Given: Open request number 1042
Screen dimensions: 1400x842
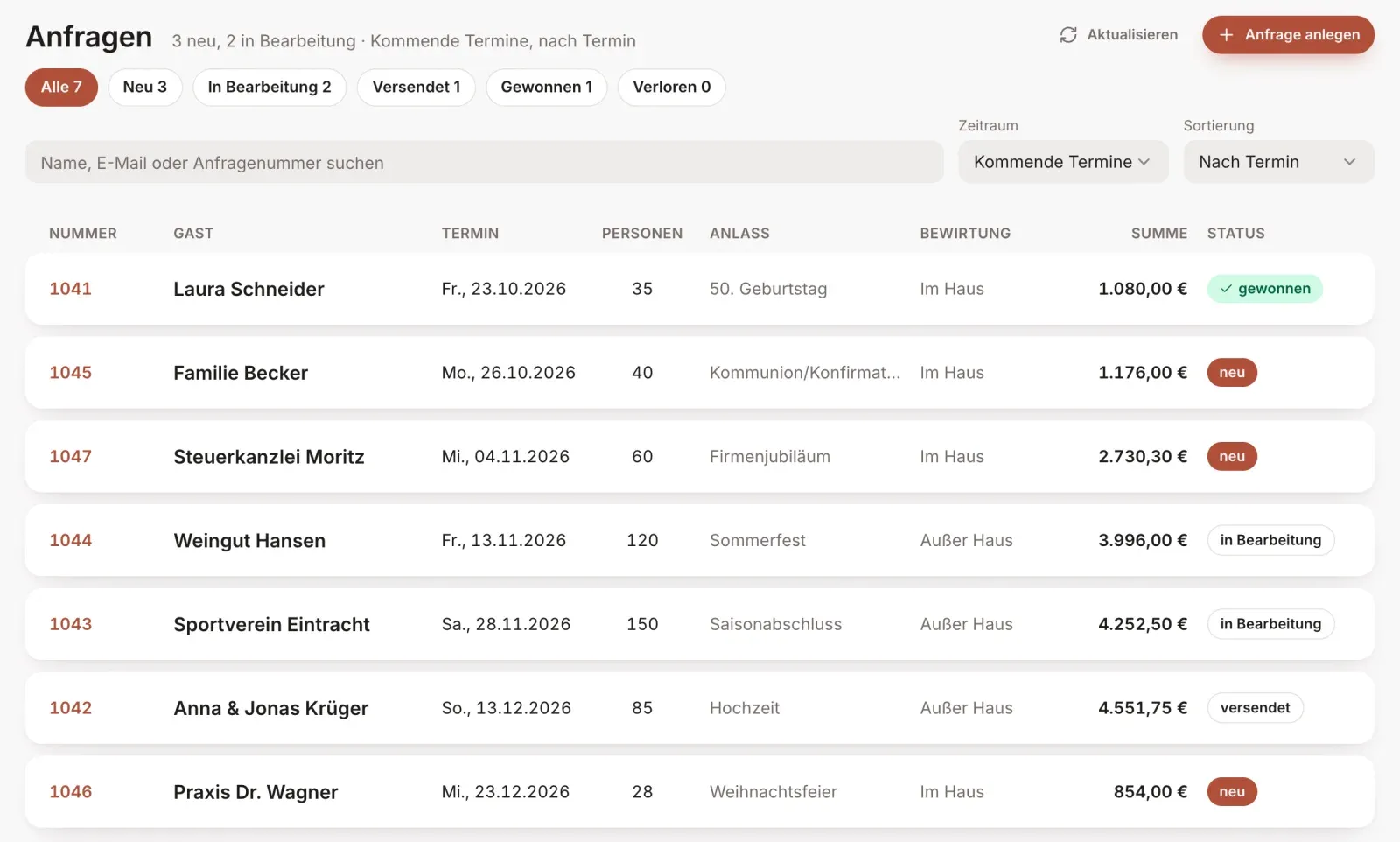Looking at the screenshot, I should (70, 708).
